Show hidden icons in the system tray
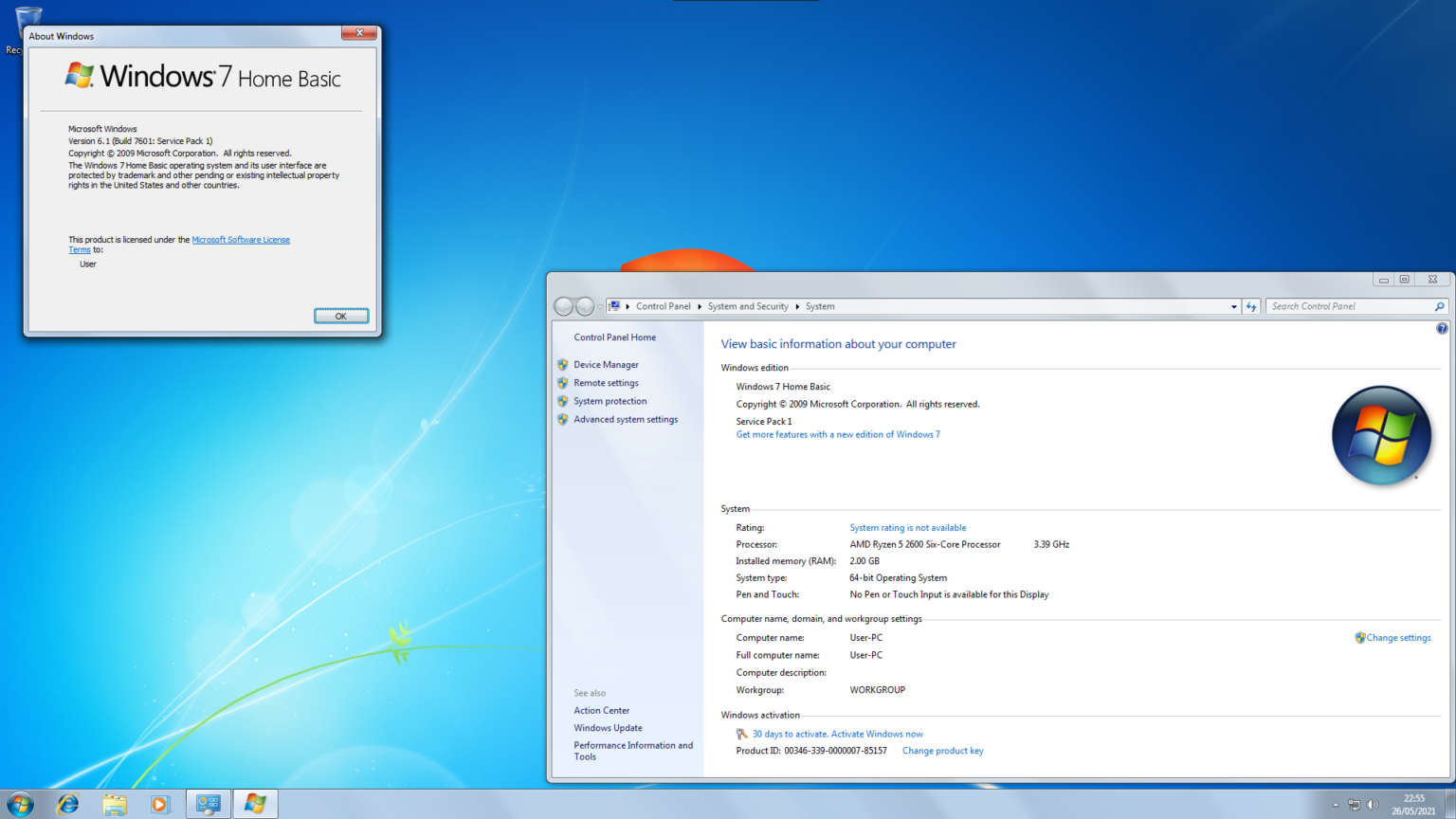Viewport: 1456px width, 819px height. click(1337, 804)
